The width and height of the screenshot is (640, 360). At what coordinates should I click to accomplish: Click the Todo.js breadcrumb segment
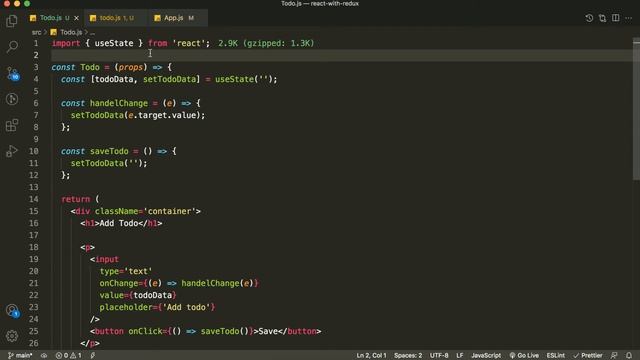(x=71, y=32)
